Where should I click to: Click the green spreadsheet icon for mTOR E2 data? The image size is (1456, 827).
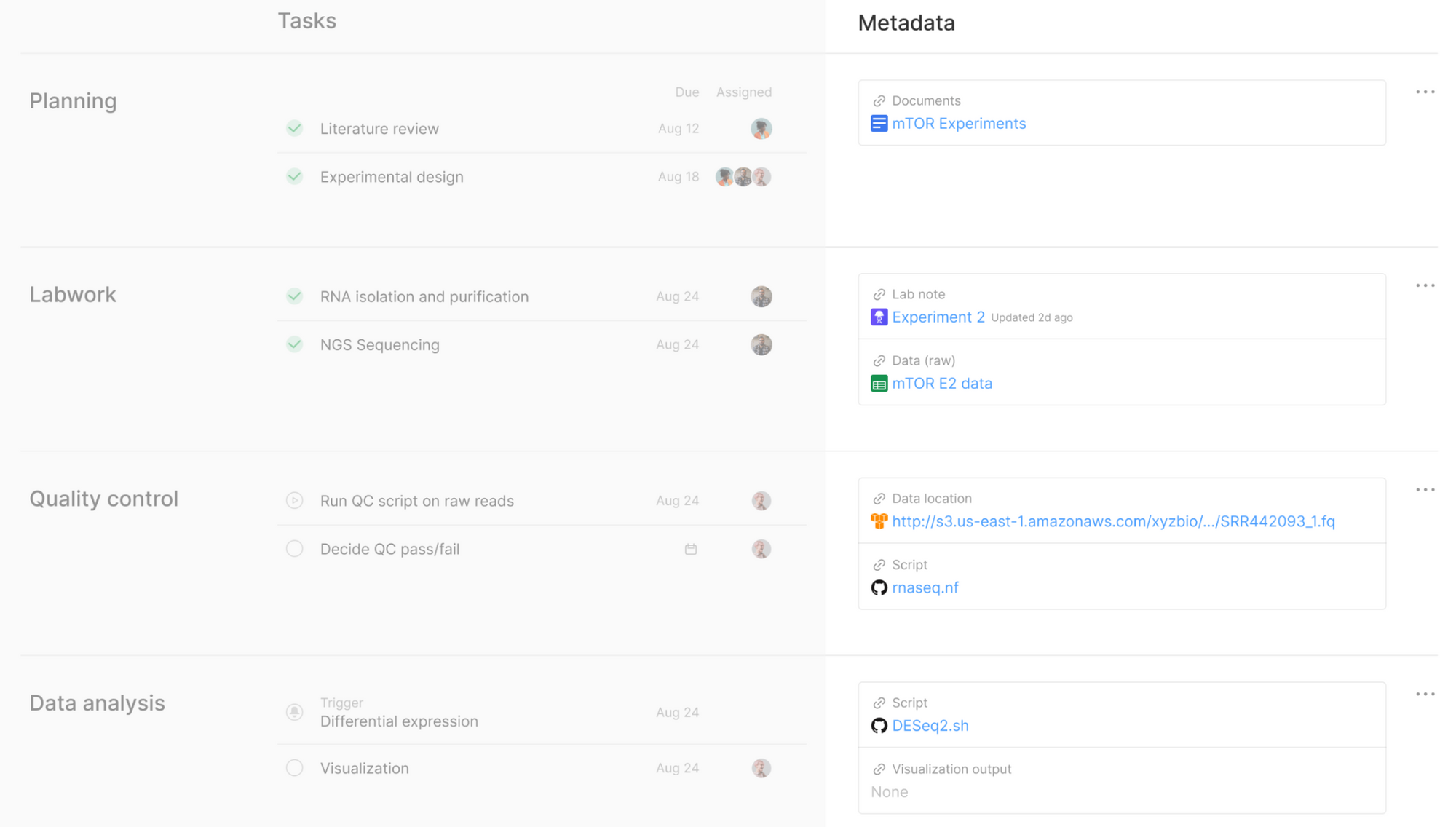coord(879,384)
